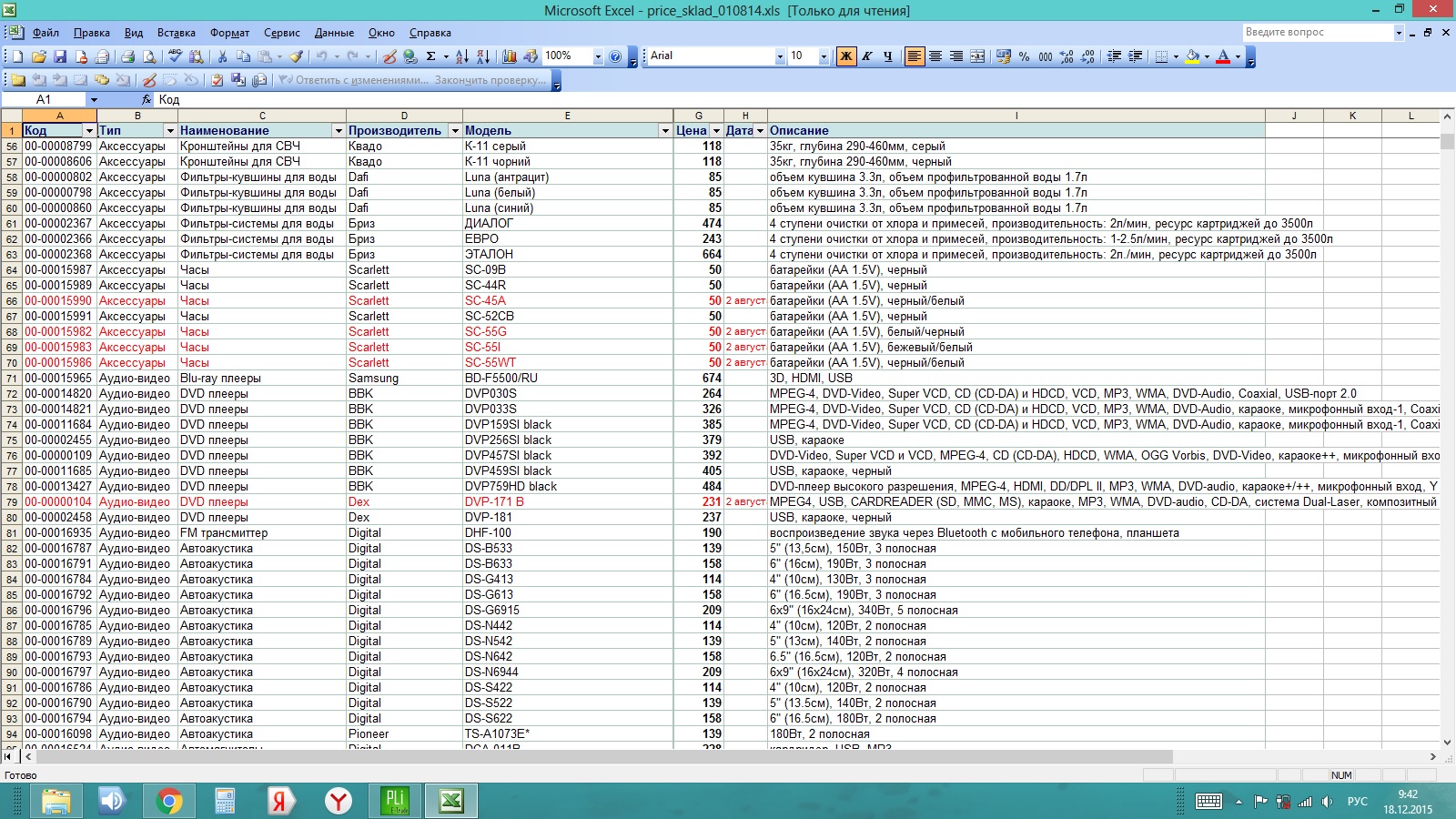Click the Select All corner button
The width and height of the screenshot is (1456, 819).
(x=12, y=116)
